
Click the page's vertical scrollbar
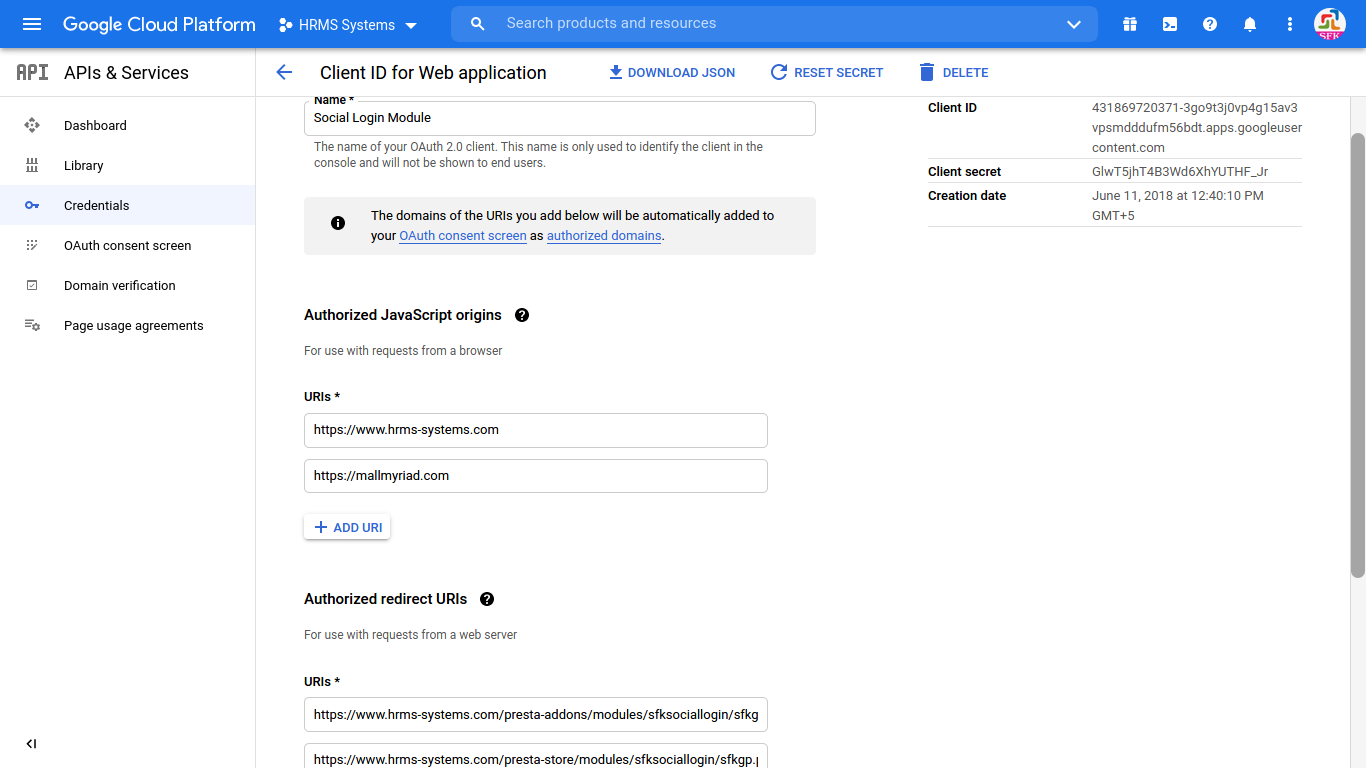[x=1358, y=355]
